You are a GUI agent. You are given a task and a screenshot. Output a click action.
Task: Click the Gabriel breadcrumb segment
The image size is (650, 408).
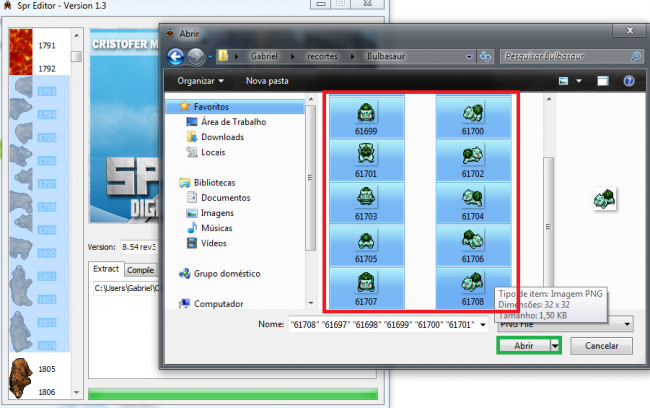click(x=264, y=56)
